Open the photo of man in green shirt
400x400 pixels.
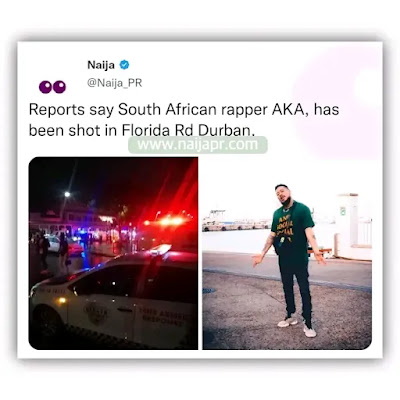287,253
